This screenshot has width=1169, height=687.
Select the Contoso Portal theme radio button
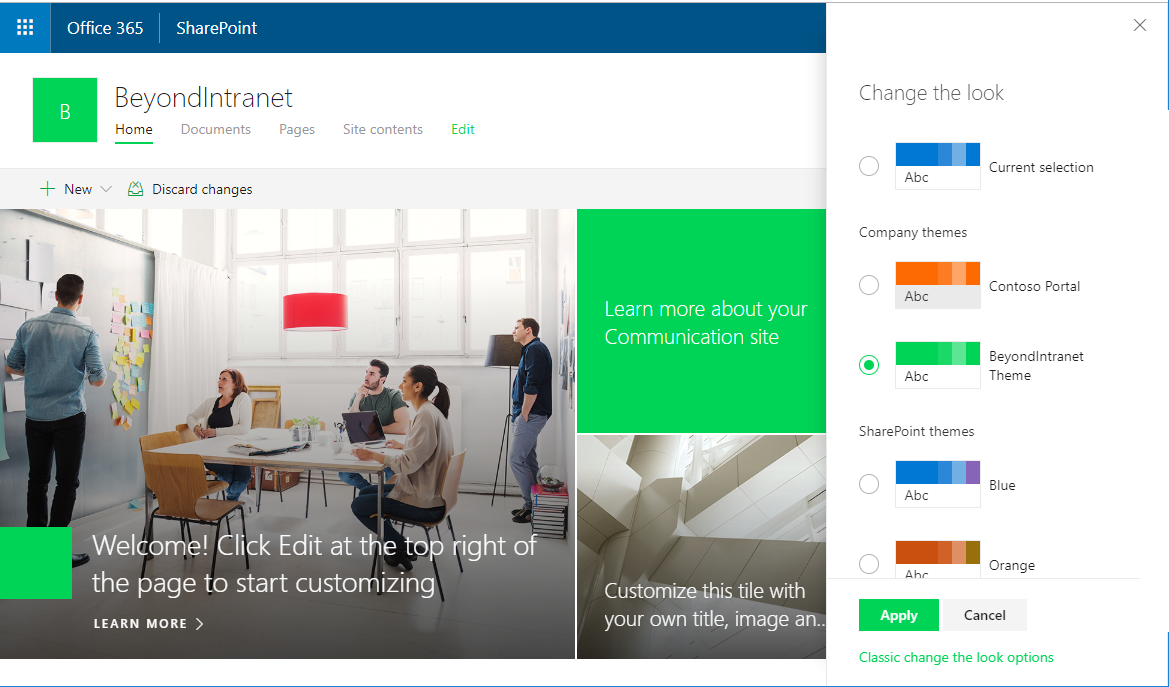[x=869, y=285]
